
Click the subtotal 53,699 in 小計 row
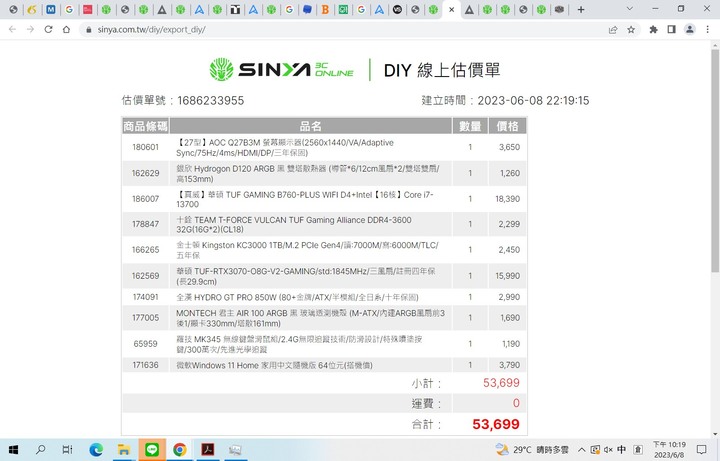coord(501,382)
